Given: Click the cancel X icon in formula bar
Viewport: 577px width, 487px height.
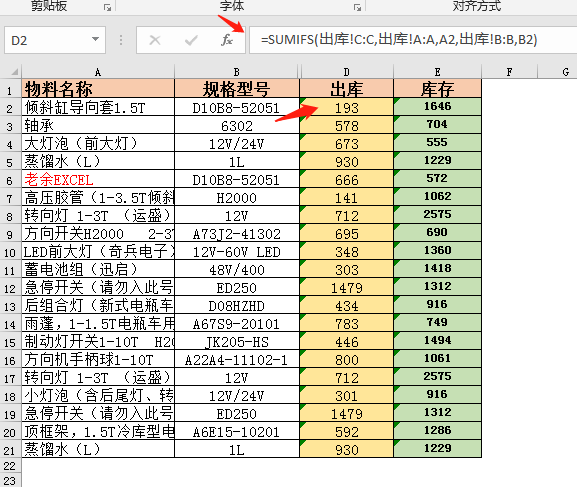Looking at the screenshot, I should [155, 40].
